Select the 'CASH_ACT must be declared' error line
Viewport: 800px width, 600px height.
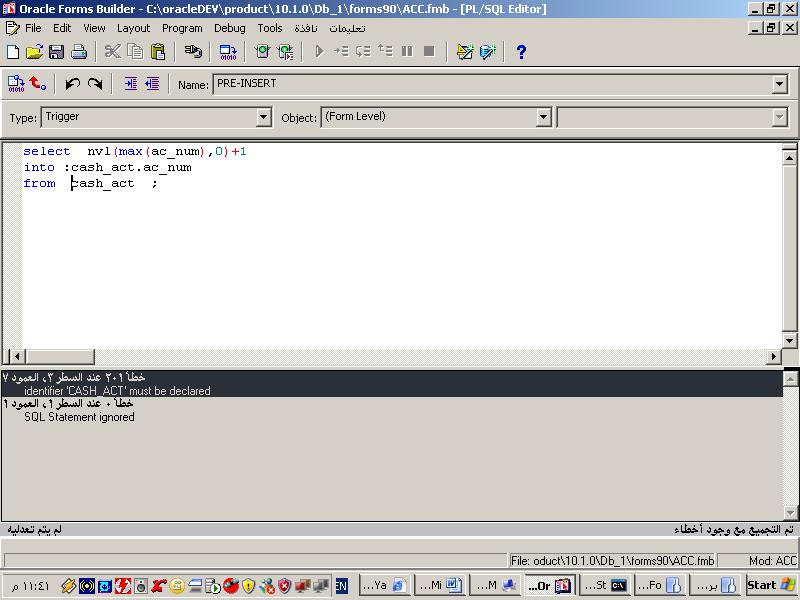coord(117,391)
